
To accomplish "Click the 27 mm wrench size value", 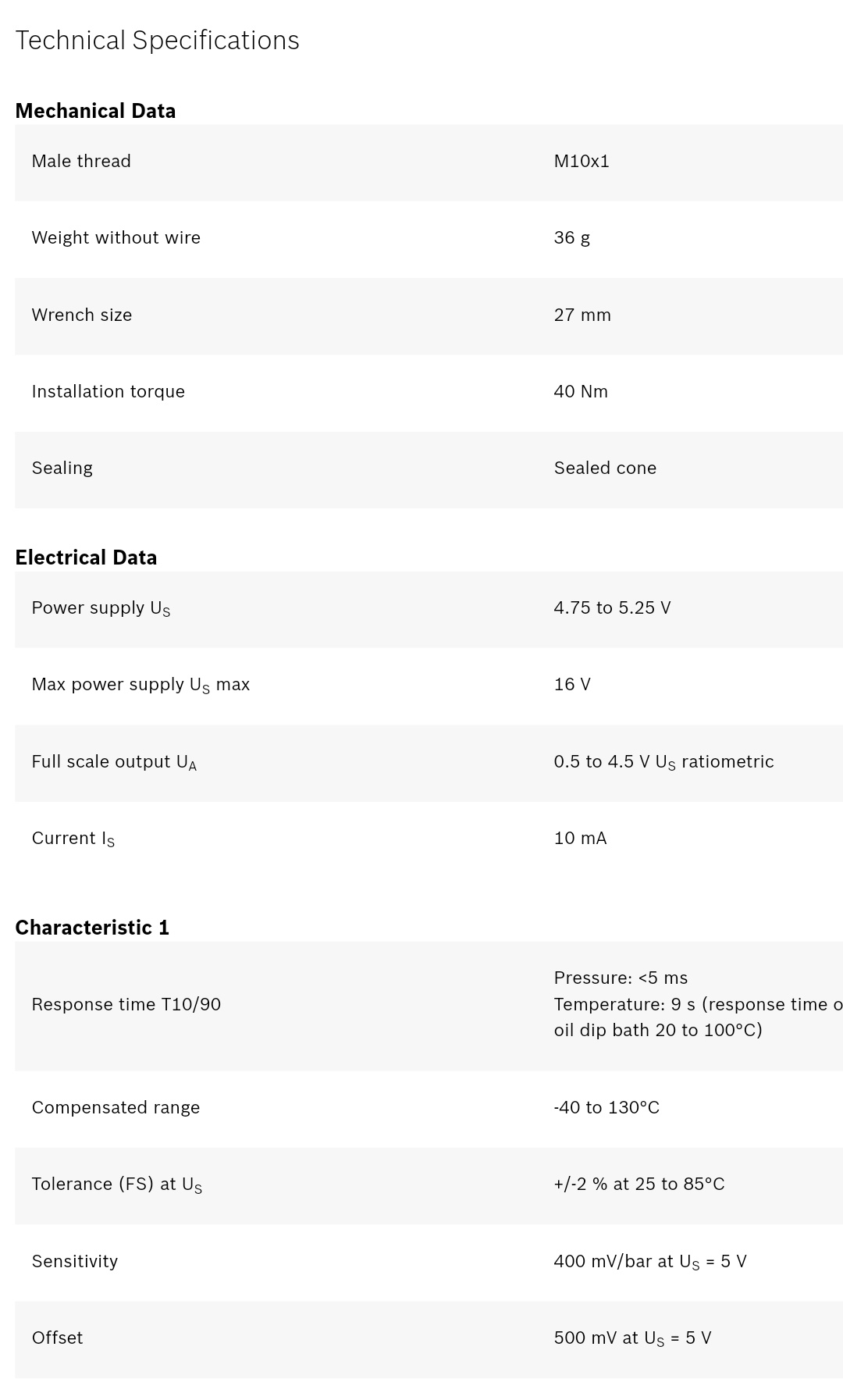I will pyautogui.click(x=582, y=315).
